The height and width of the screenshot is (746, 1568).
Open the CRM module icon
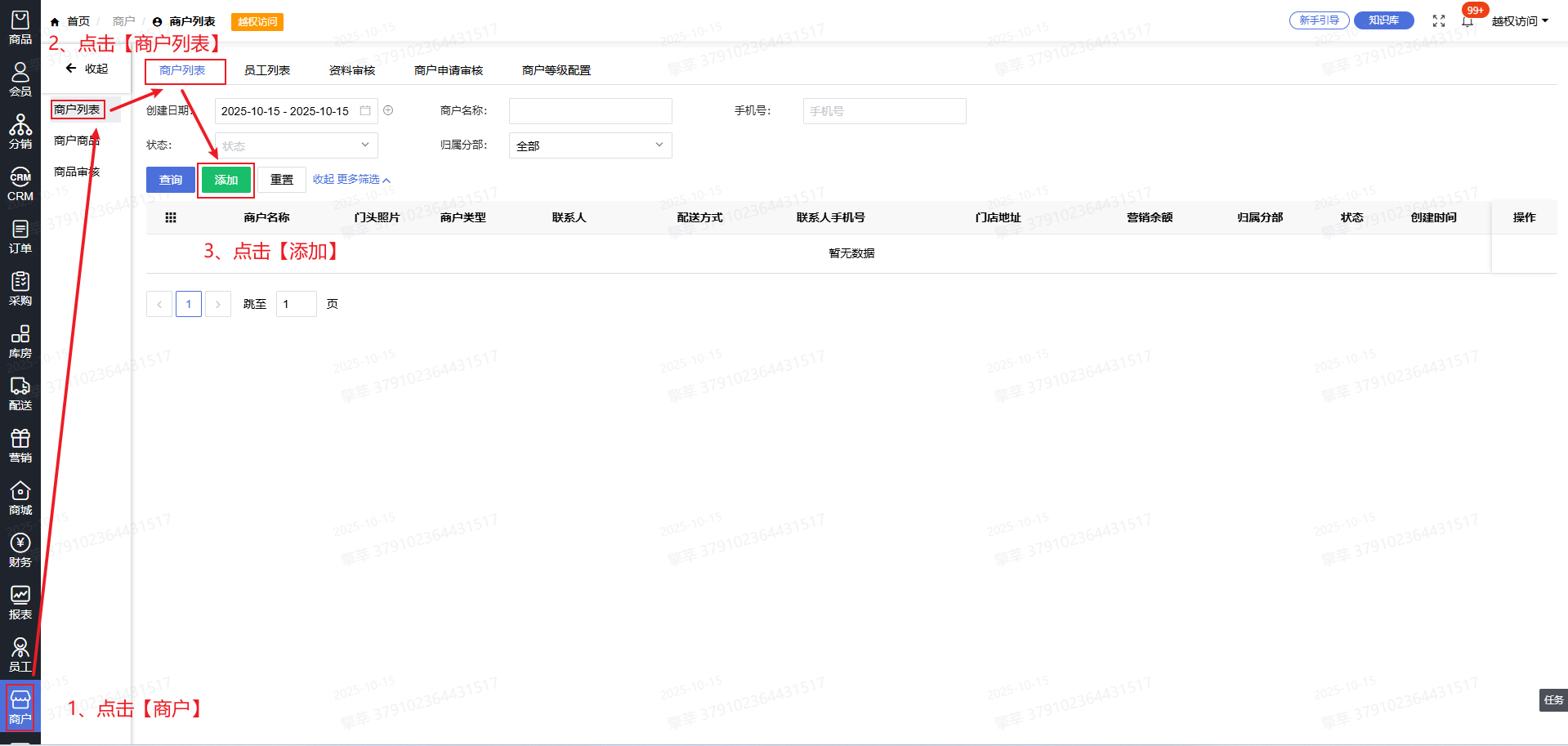click(20, 185)
